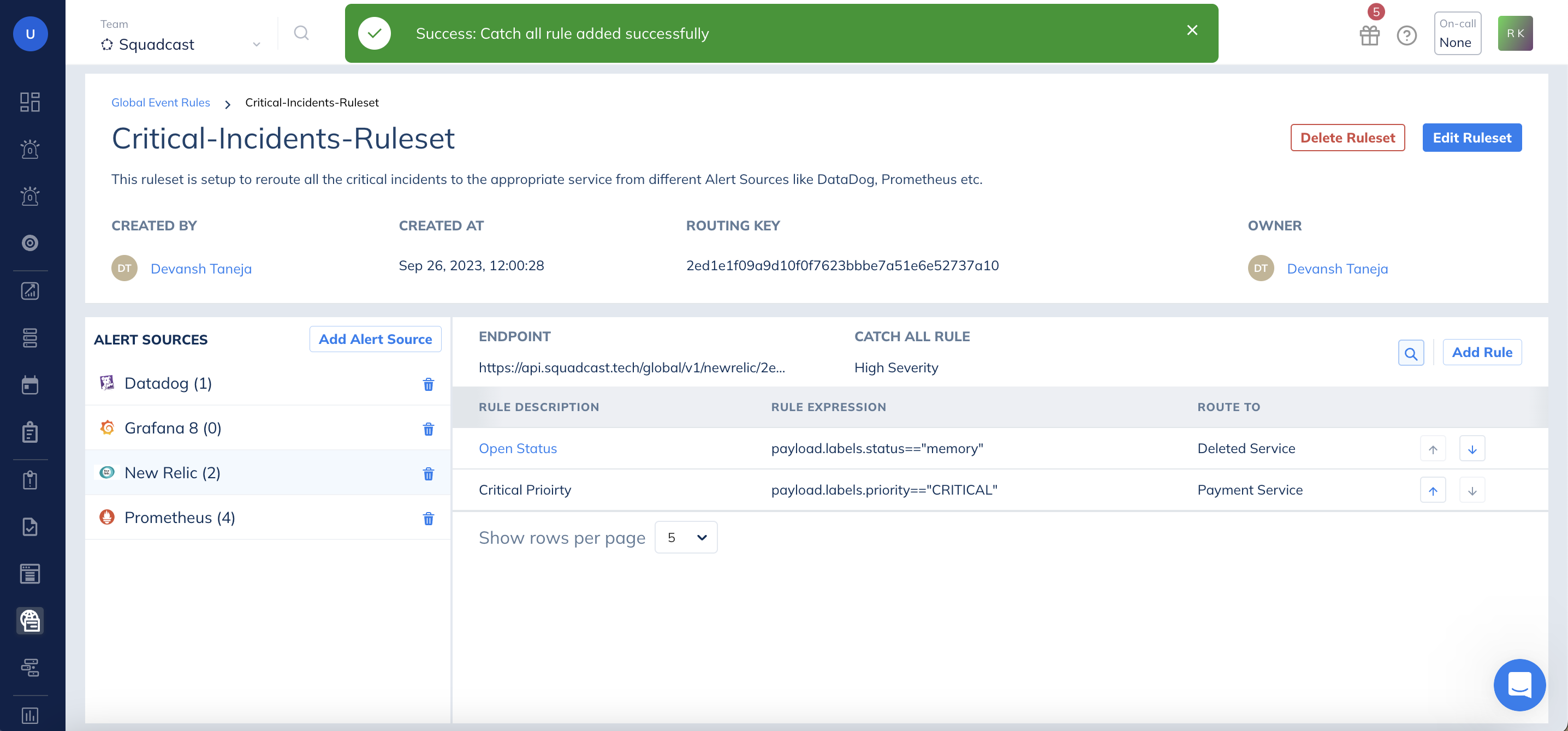The height and width of the screenshot is (731, 1568).
Task: Delete the Prometheus alert source
Action: (x=429, y=519)
